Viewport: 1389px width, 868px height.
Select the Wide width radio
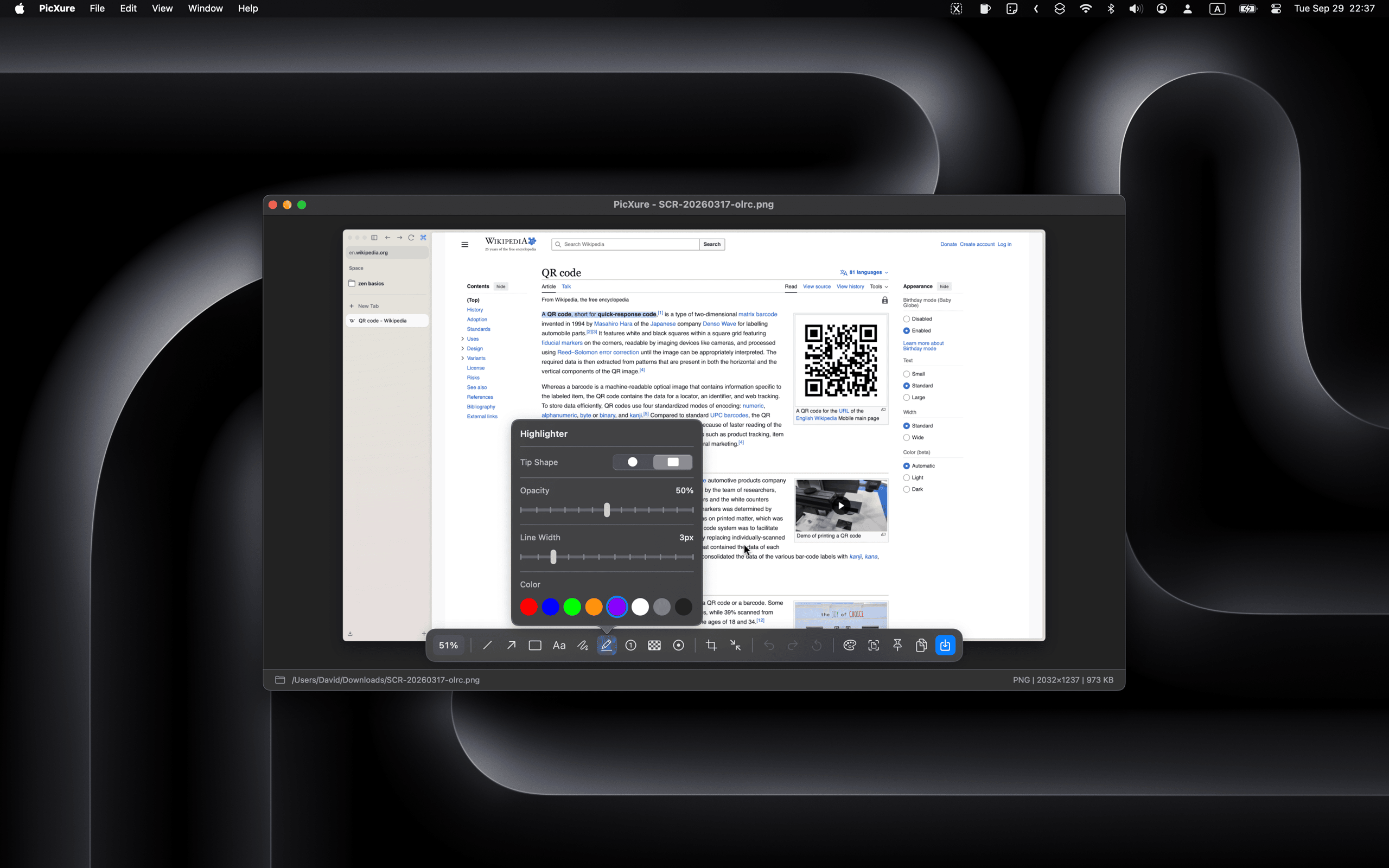tap(906, 437)
